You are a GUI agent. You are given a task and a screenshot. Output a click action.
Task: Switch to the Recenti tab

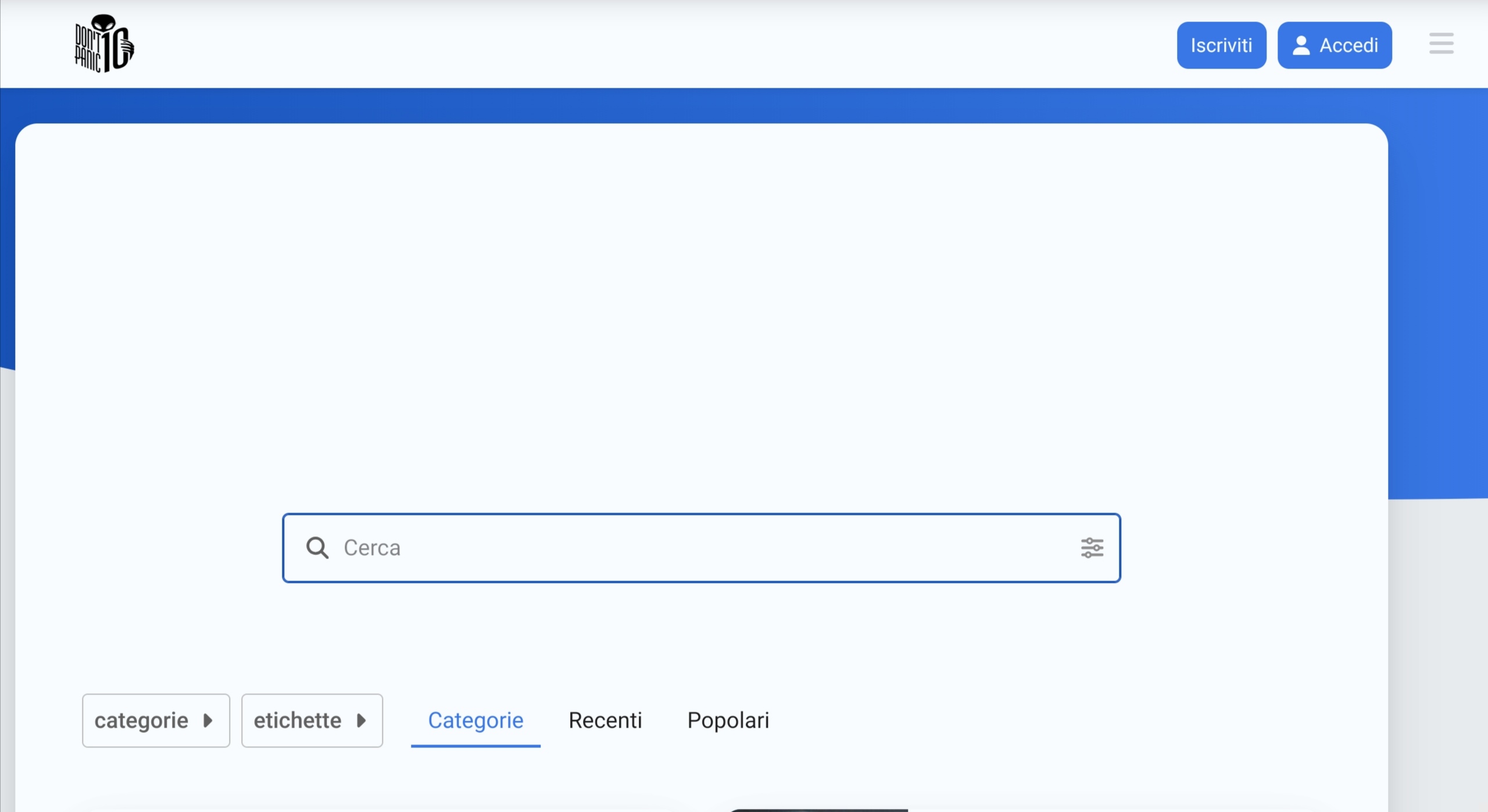[605, 720]
